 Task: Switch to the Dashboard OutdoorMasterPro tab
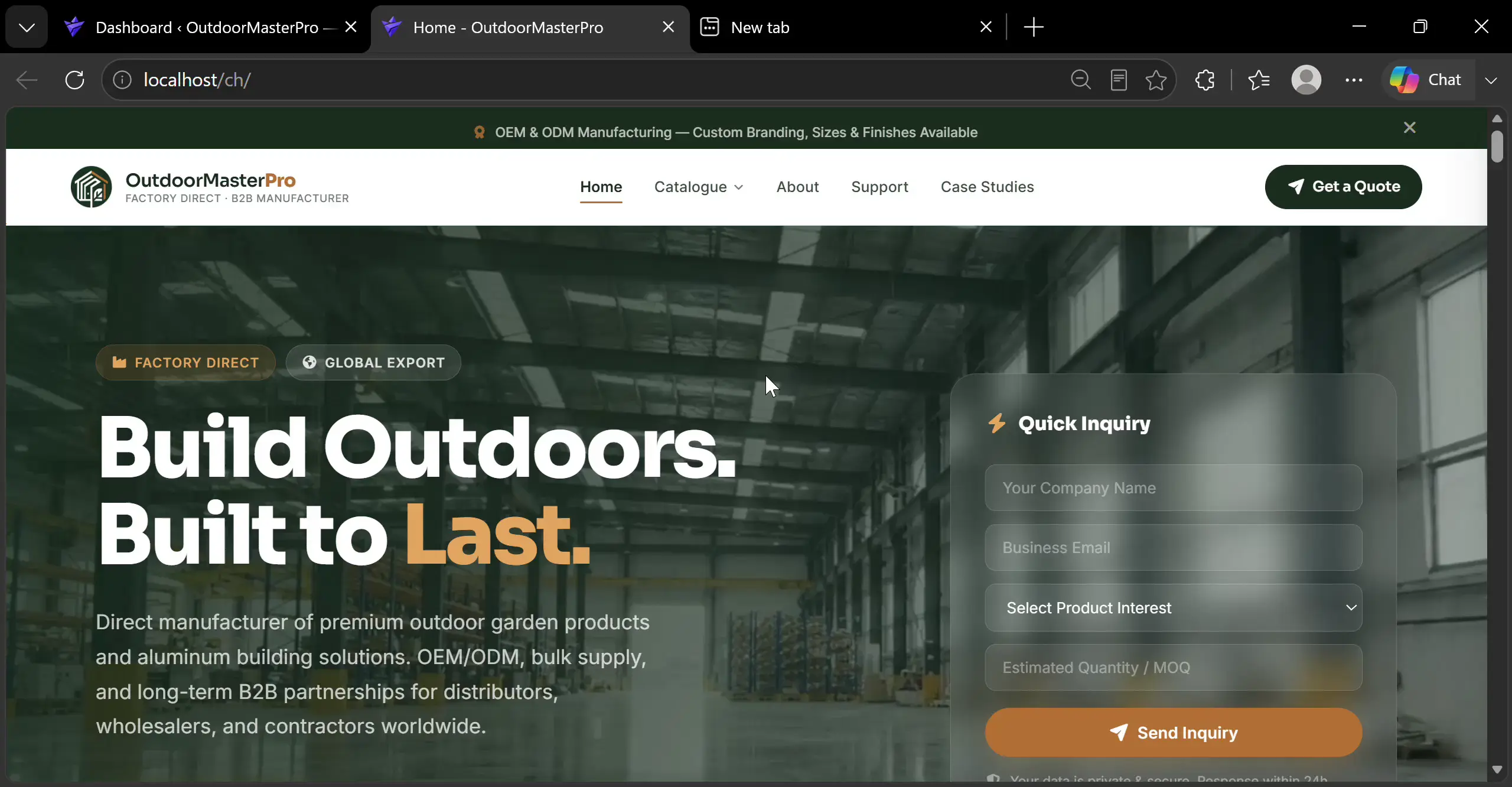[x=207, y=27]
